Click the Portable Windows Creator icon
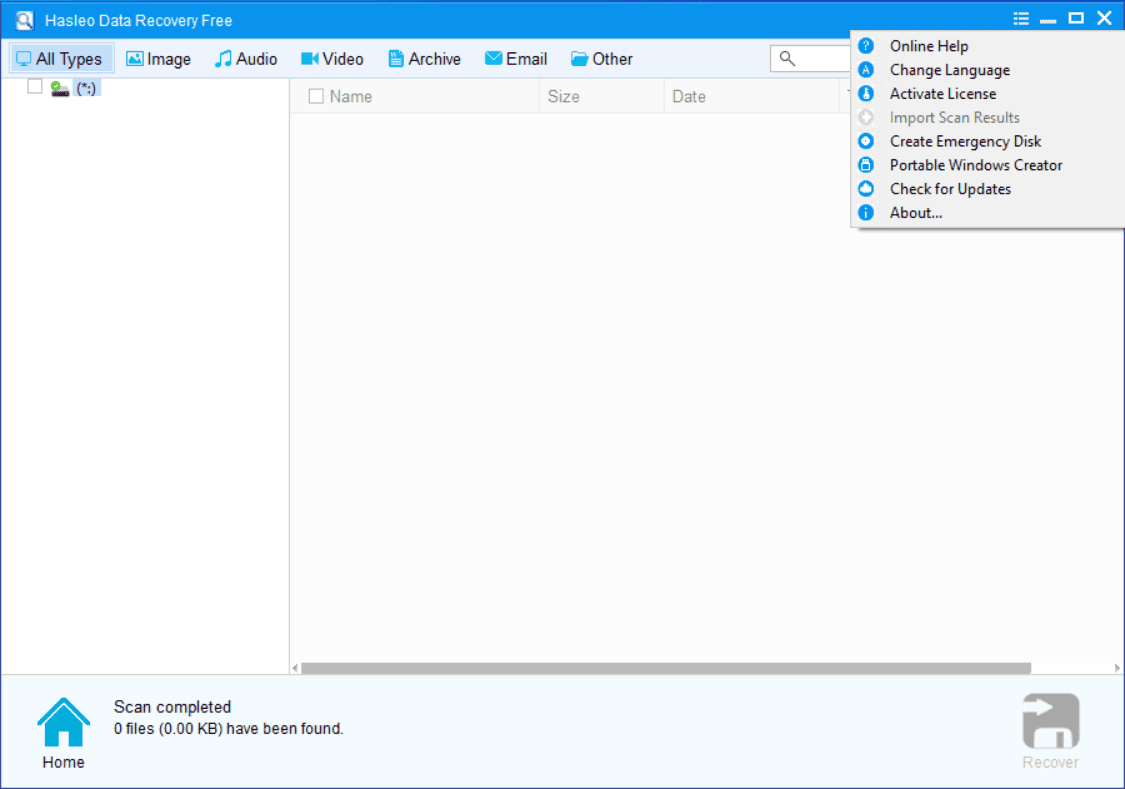The height and width of the screenshot is (789, 1125). click(866, 165)
